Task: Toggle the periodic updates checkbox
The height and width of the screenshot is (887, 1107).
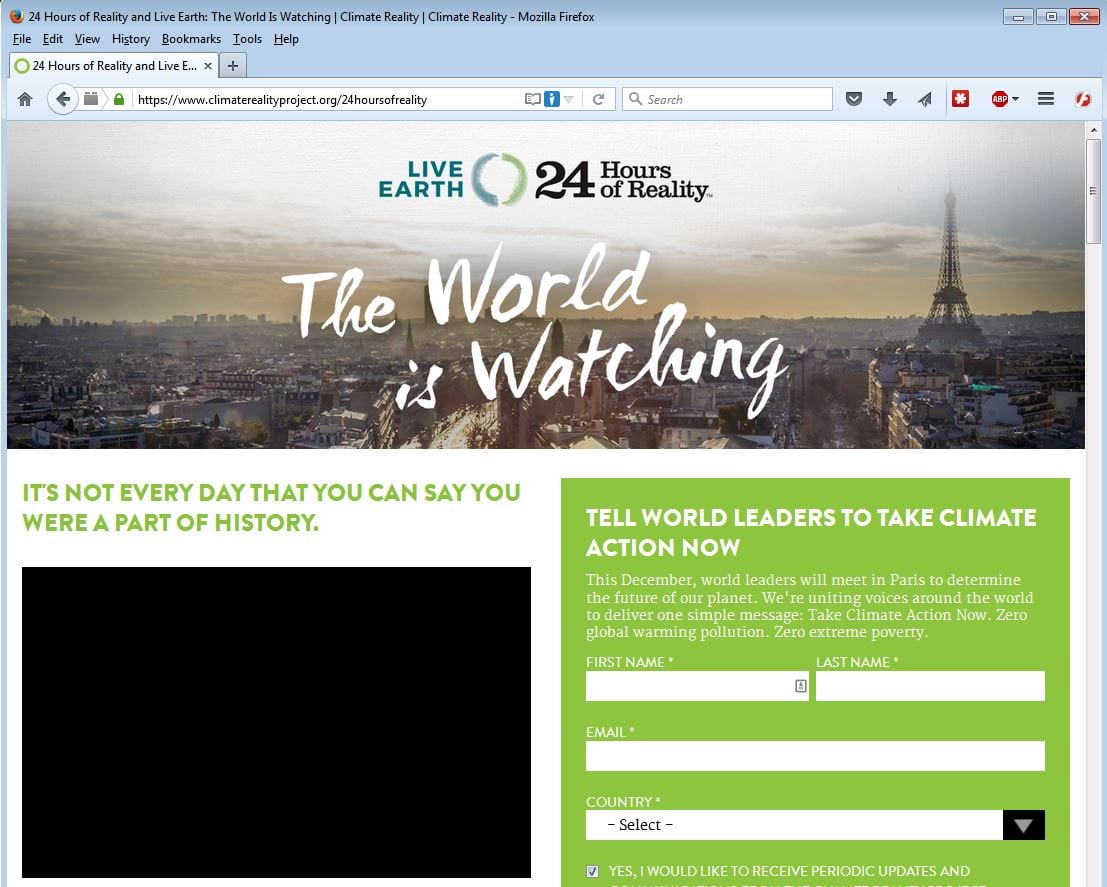Action: 593,871
